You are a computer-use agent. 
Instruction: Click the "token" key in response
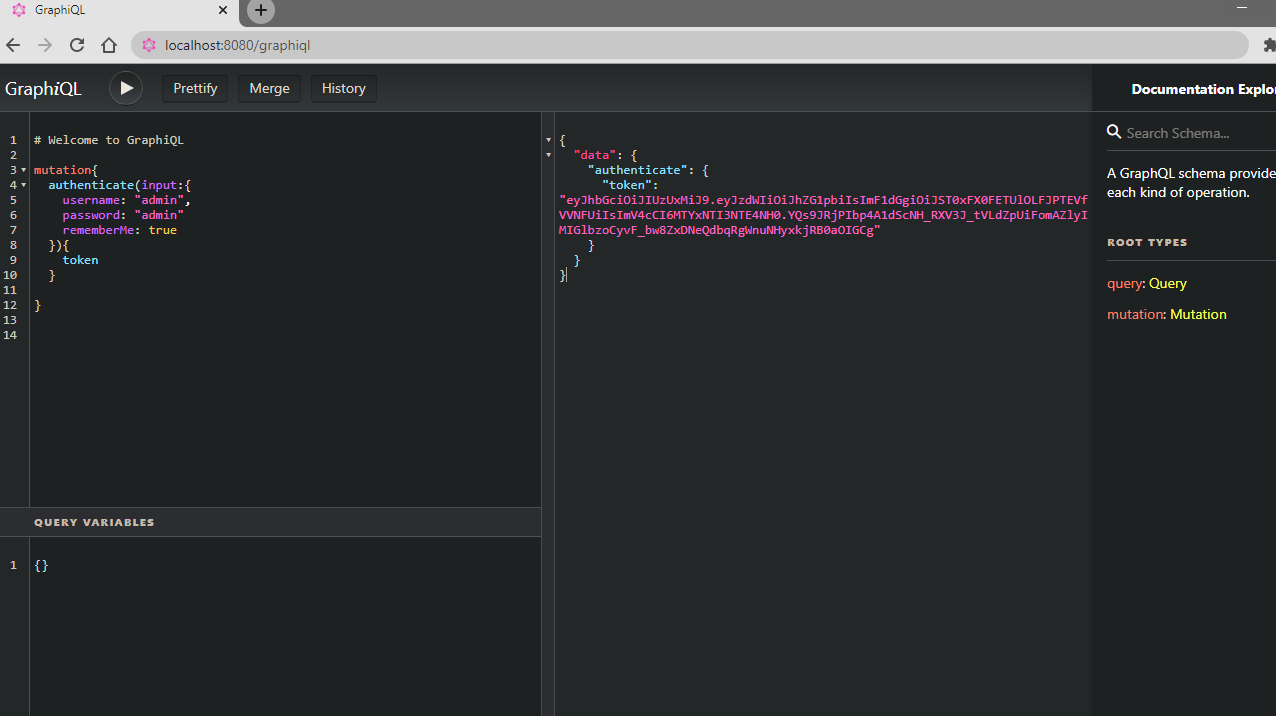627,185
